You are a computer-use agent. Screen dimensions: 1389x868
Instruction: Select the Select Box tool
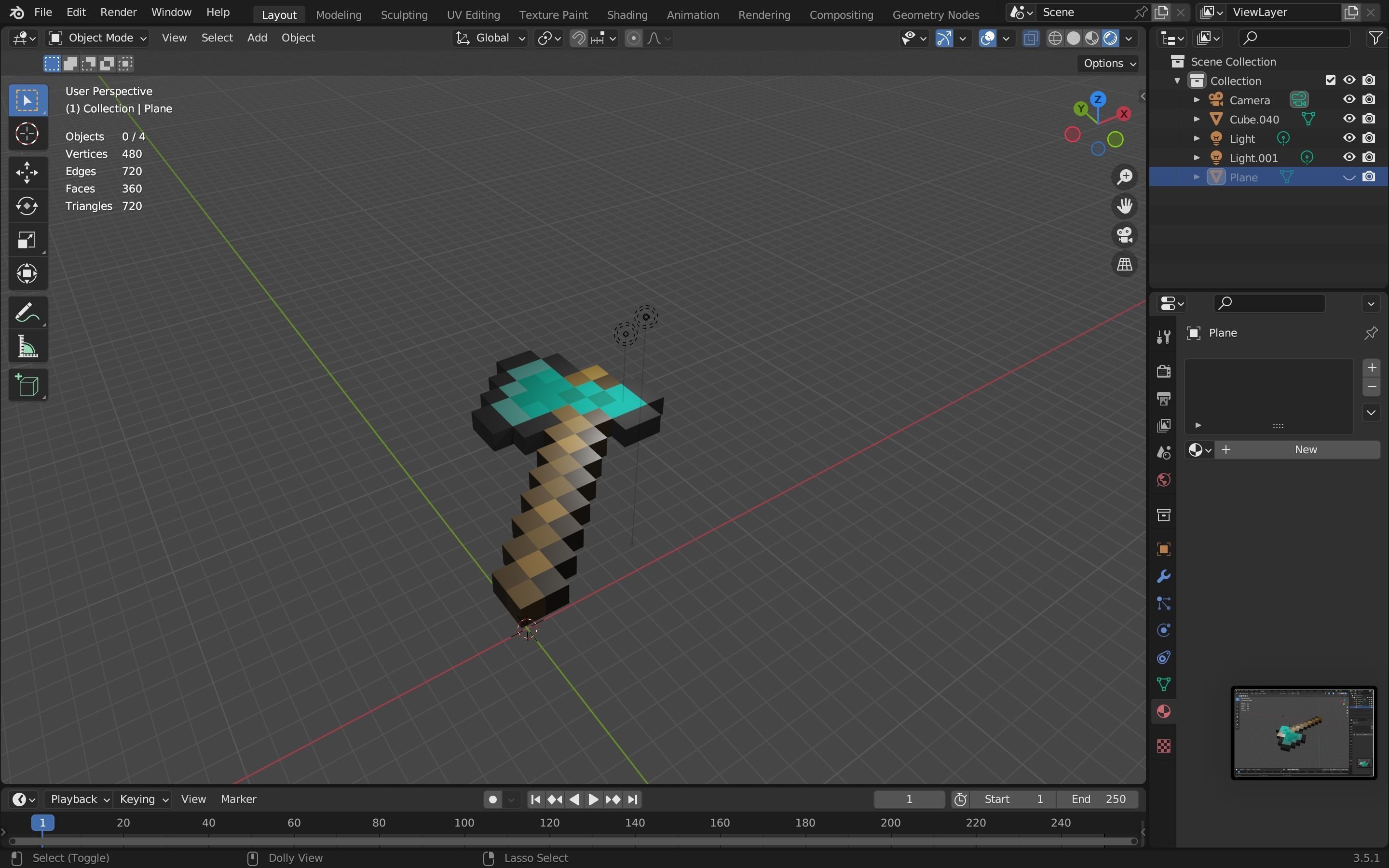point(27,100)
